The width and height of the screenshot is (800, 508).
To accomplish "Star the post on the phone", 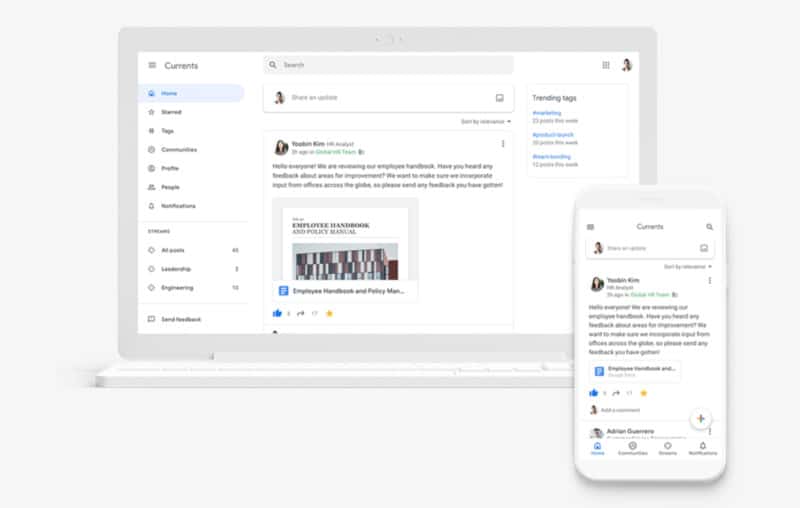I will [x=643, y=393].
